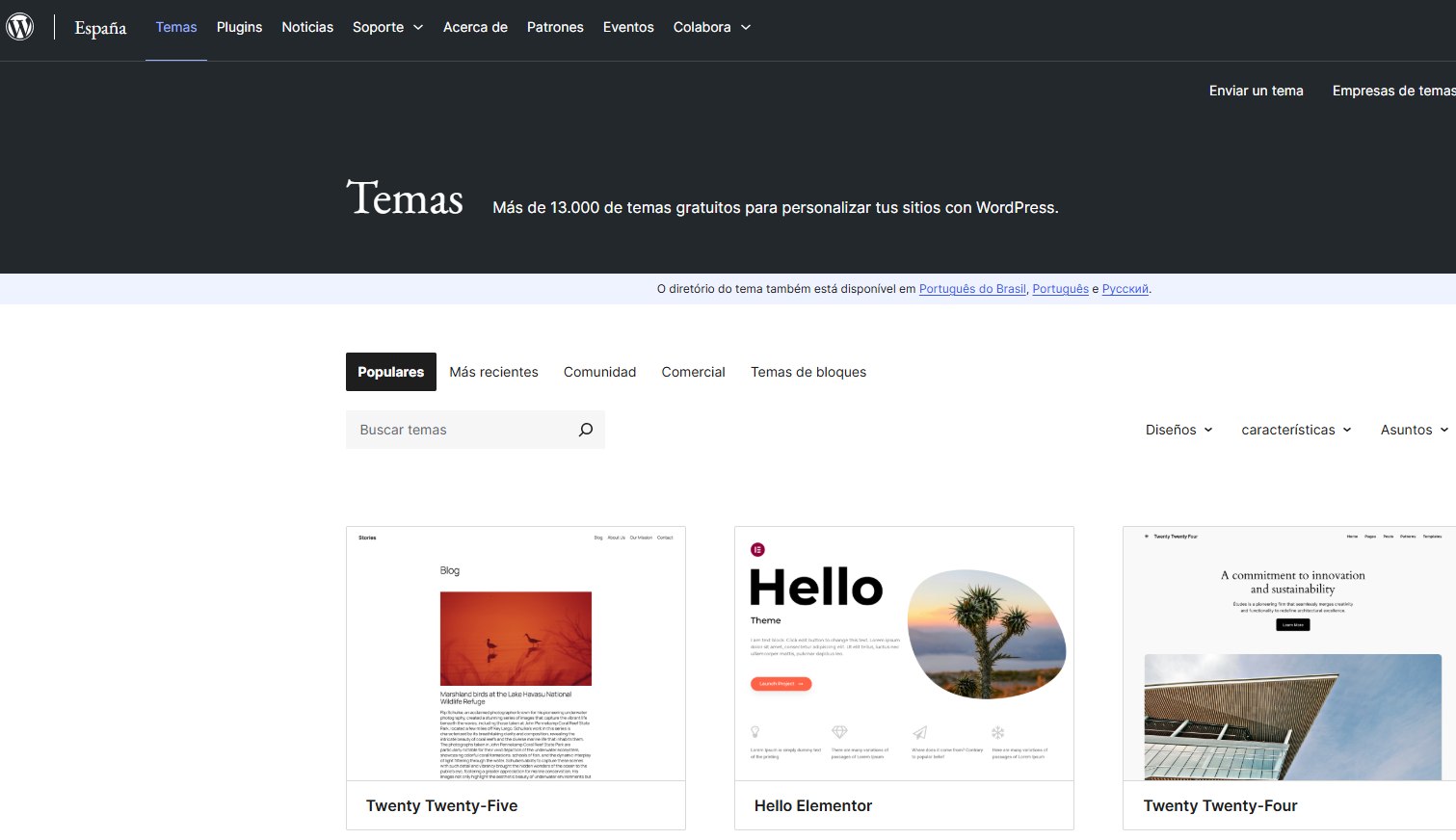This screenshot has width=1456, height=840.
Task: Open the características filter dropdown
Action: pos(1295,430)
